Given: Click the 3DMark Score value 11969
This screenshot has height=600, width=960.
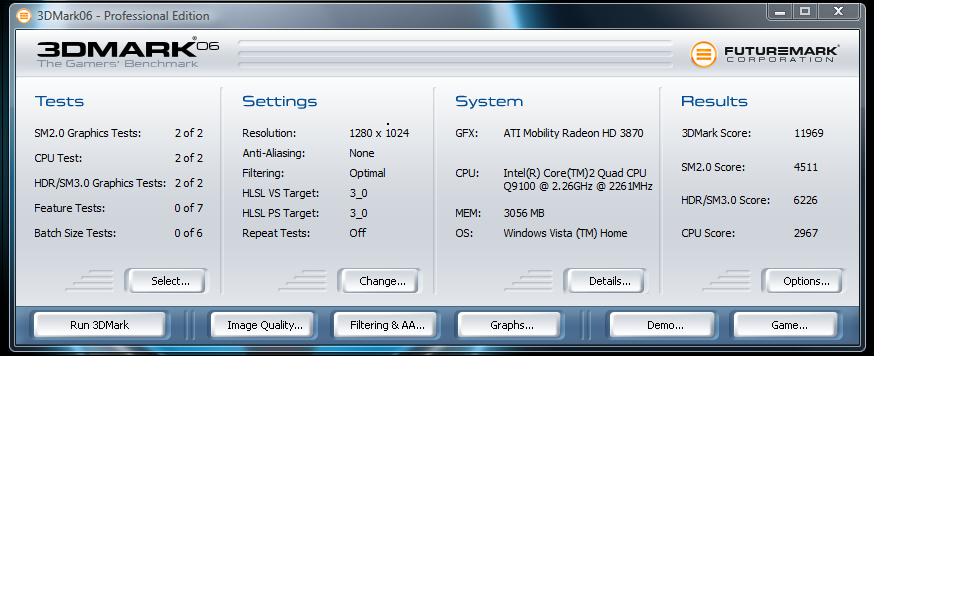Looking at the screenshot, I should pos(809,133).
